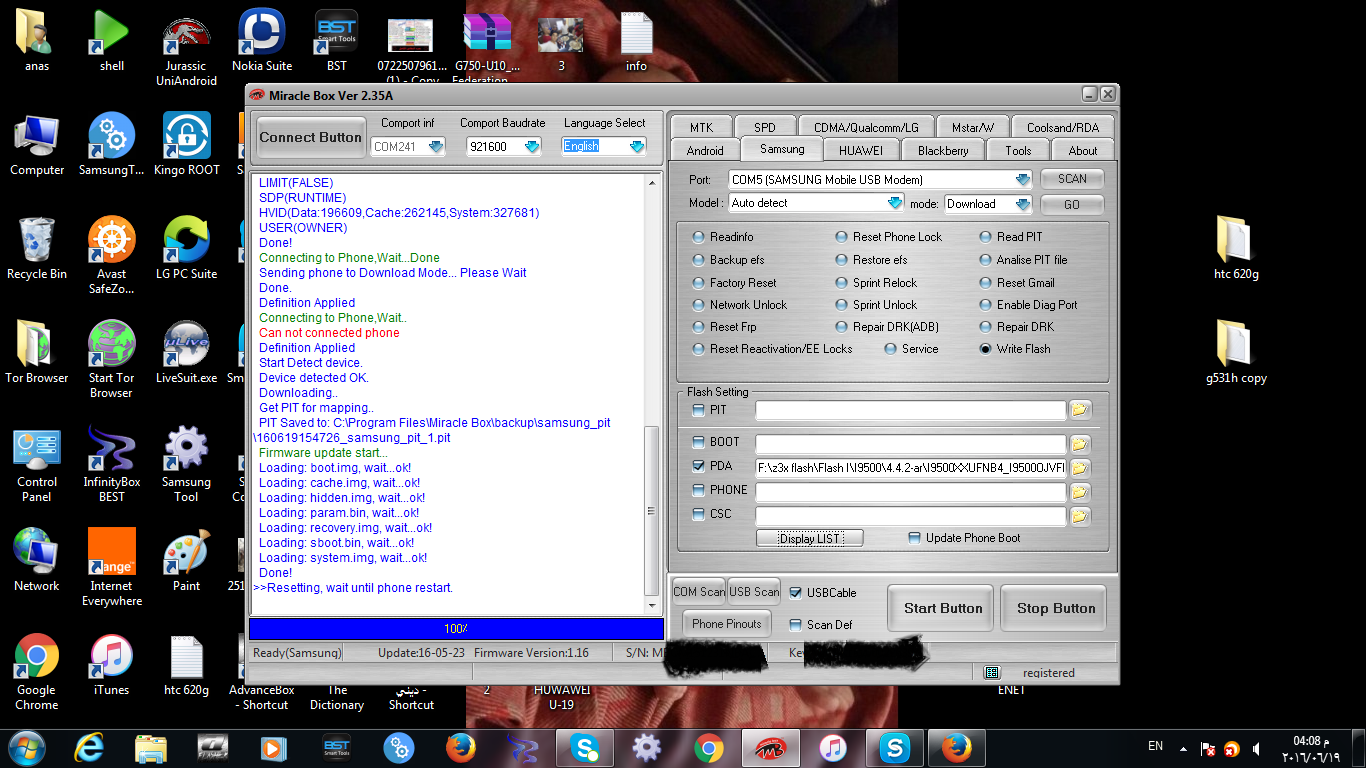Expand the Comport inf dropdown
The width and height of the screenshot is (1366, 768).
click(x=436, y=147)
